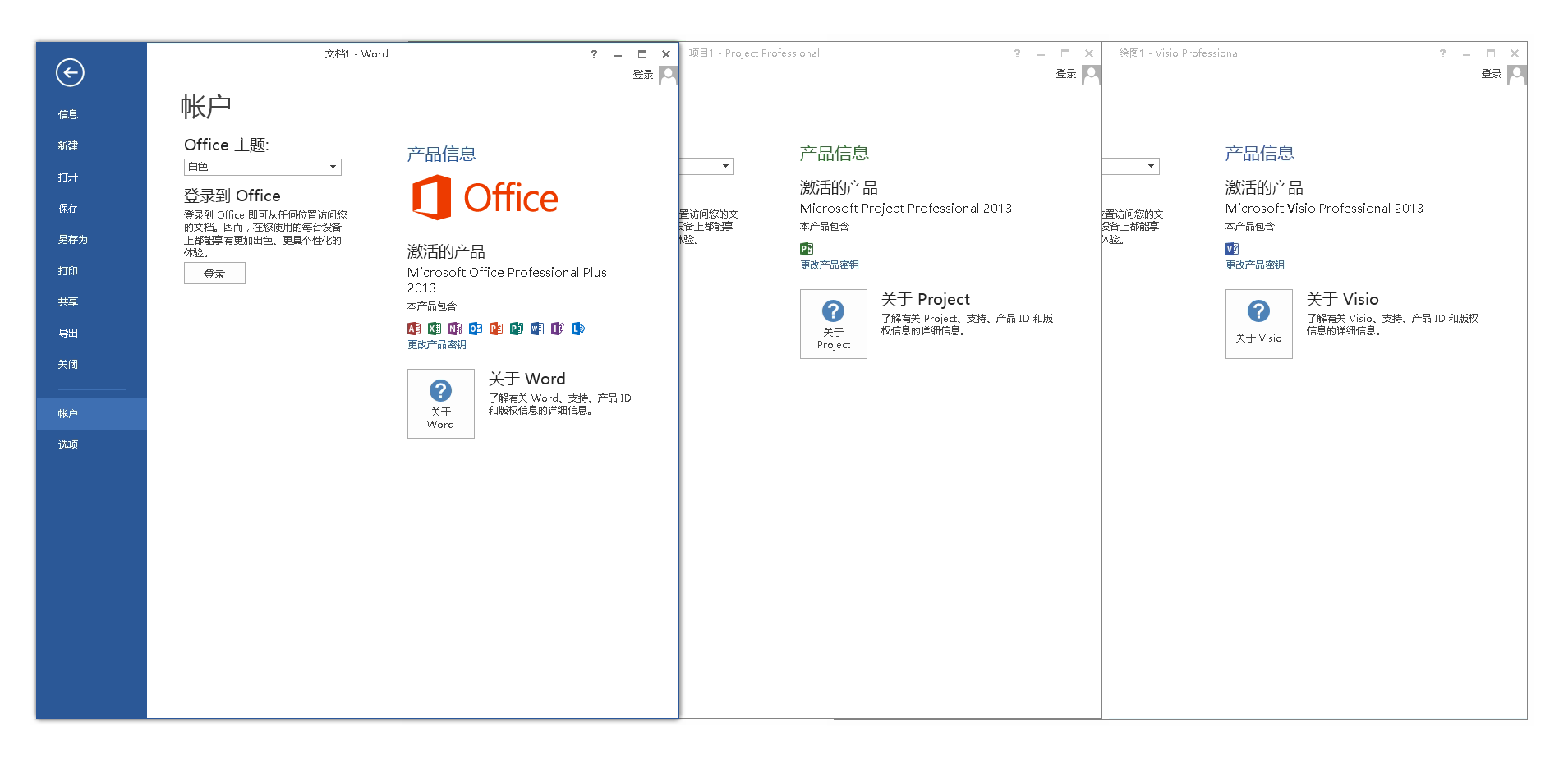Maximize the Visio Professional window
Image resolution: width=1568 pixels, height=759 pixels.
(x=1491, y=53)
